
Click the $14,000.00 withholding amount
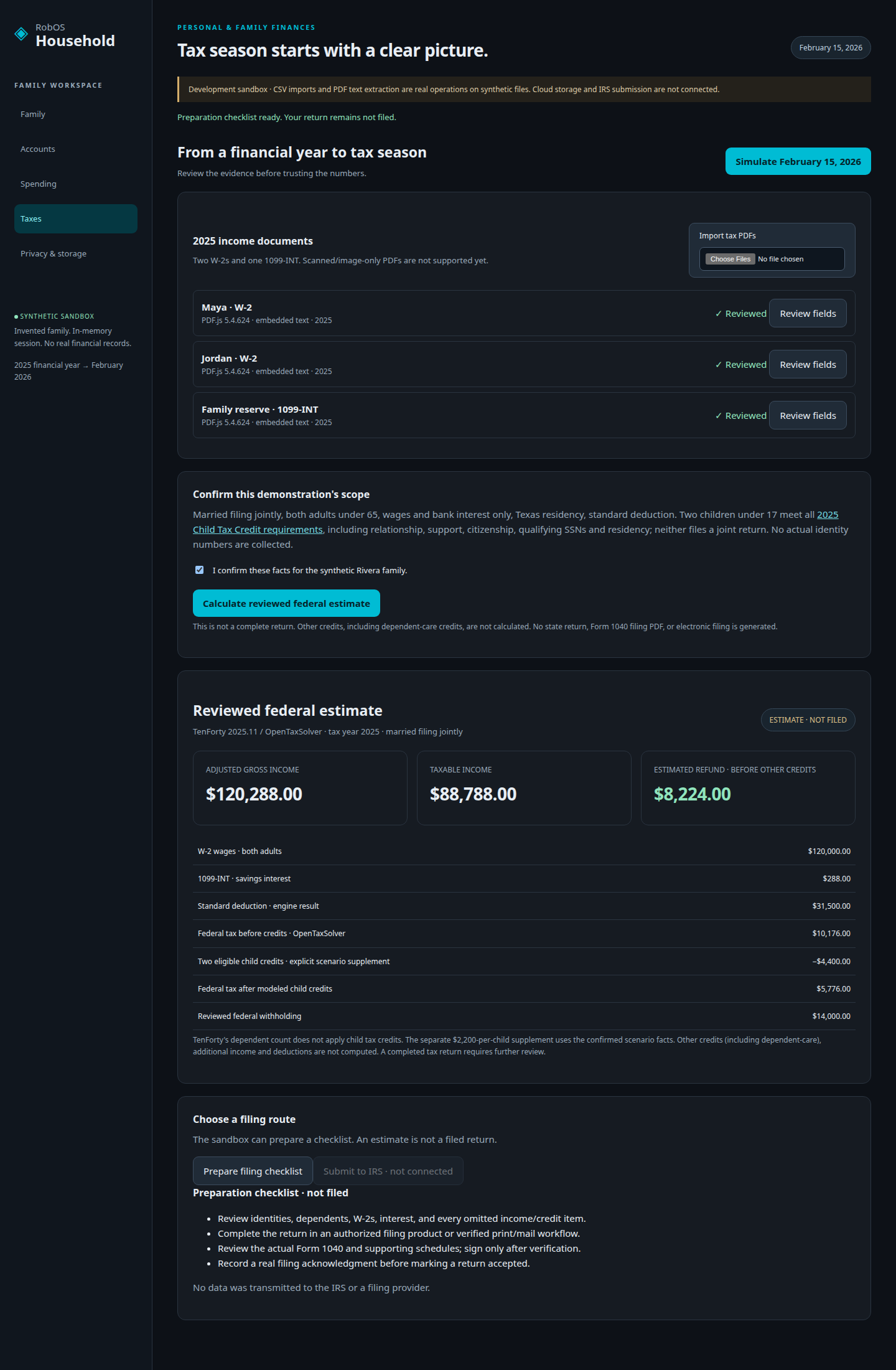[x=831, y=1016]
